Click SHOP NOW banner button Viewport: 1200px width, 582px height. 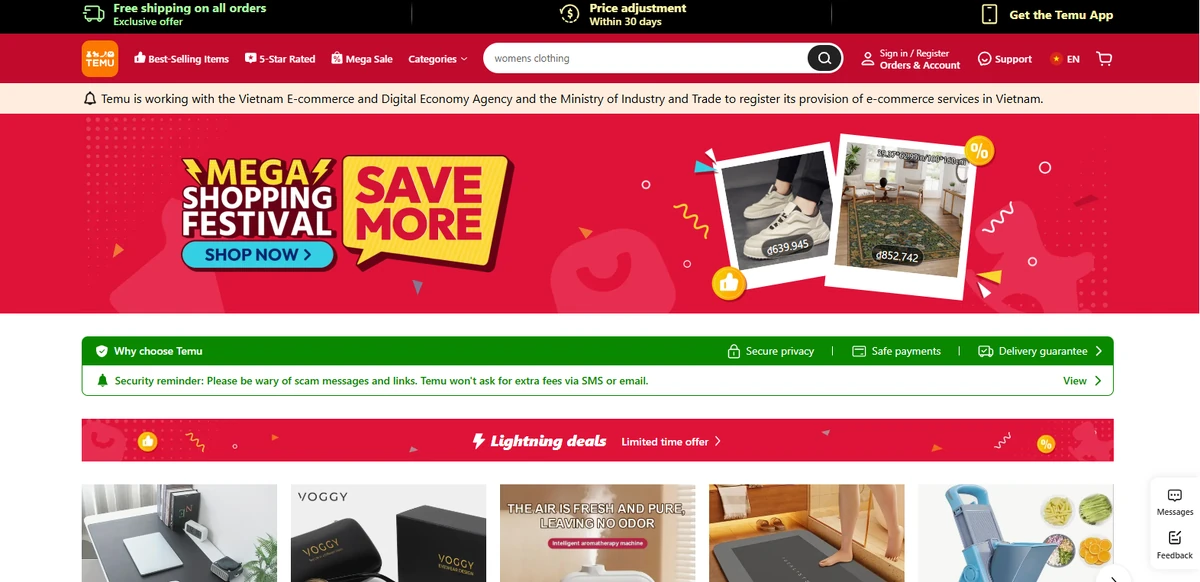pos(258,255)
